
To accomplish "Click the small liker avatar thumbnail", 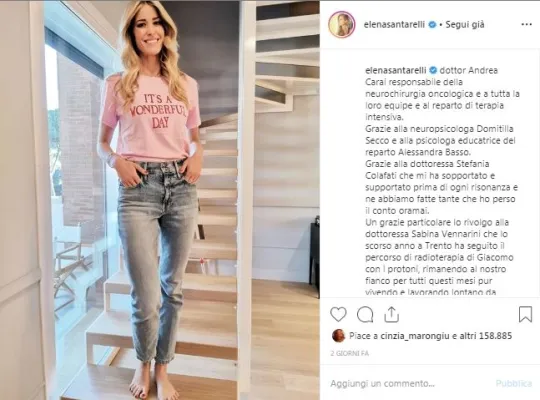I will coord(338,336).
